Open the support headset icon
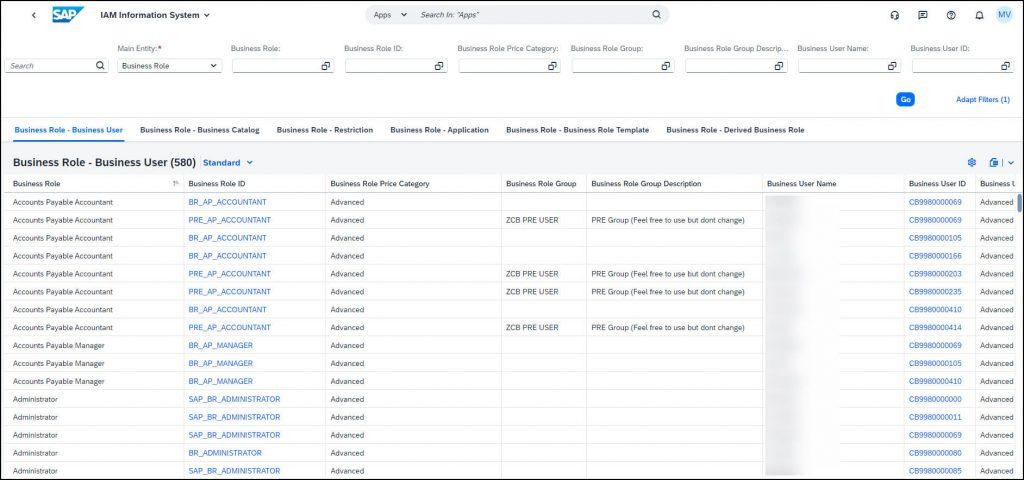 (895, 15)
